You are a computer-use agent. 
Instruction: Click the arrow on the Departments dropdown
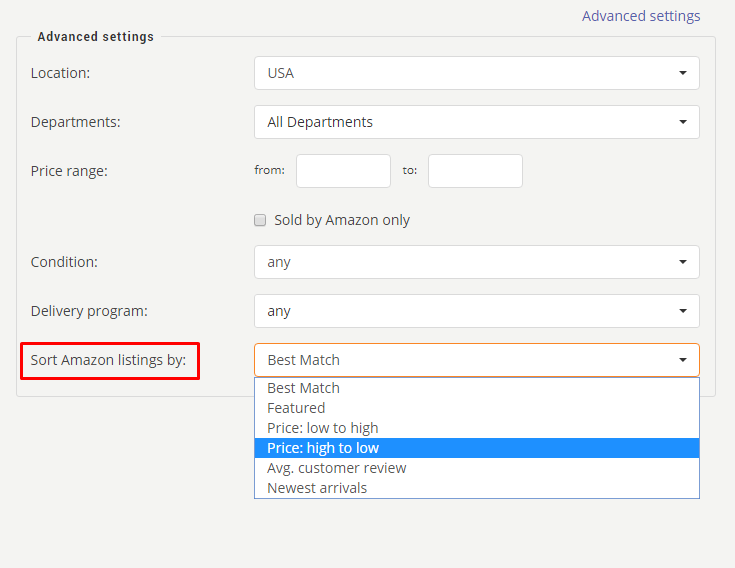coord(683,122)
